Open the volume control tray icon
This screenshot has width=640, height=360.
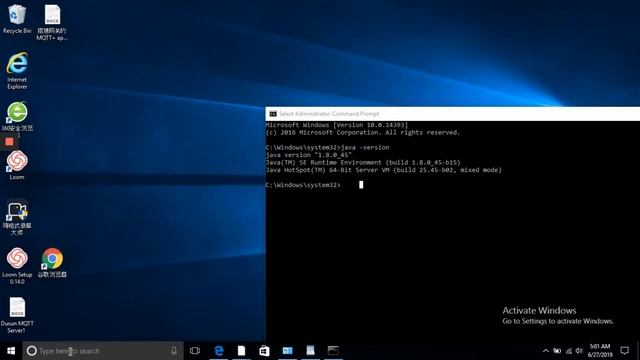579,351
